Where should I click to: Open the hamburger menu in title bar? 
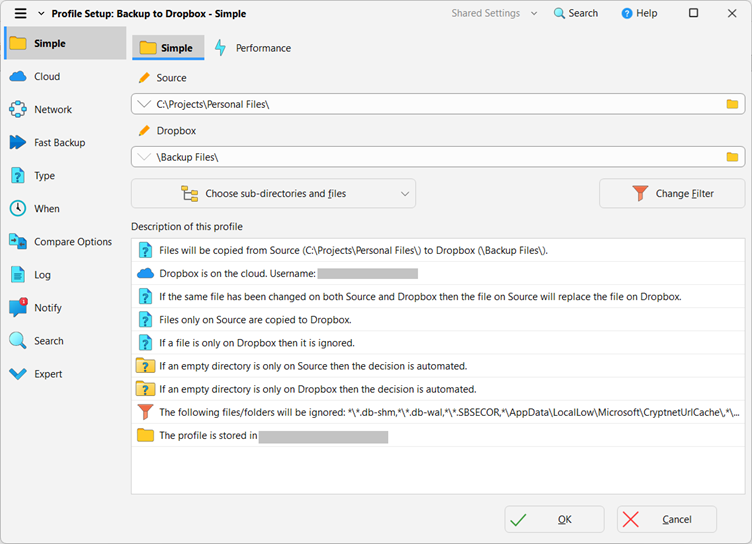point(20,14)
